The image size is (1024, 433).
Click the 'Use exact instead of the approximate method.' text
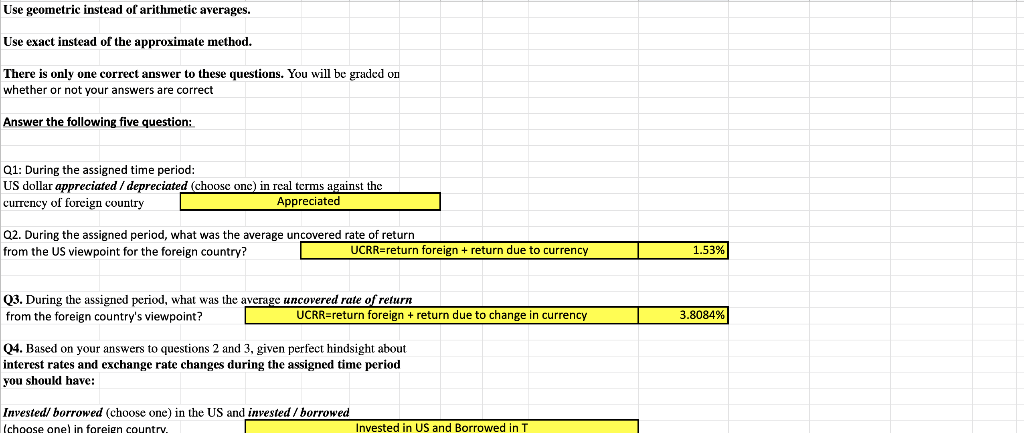tap(127, 42)
